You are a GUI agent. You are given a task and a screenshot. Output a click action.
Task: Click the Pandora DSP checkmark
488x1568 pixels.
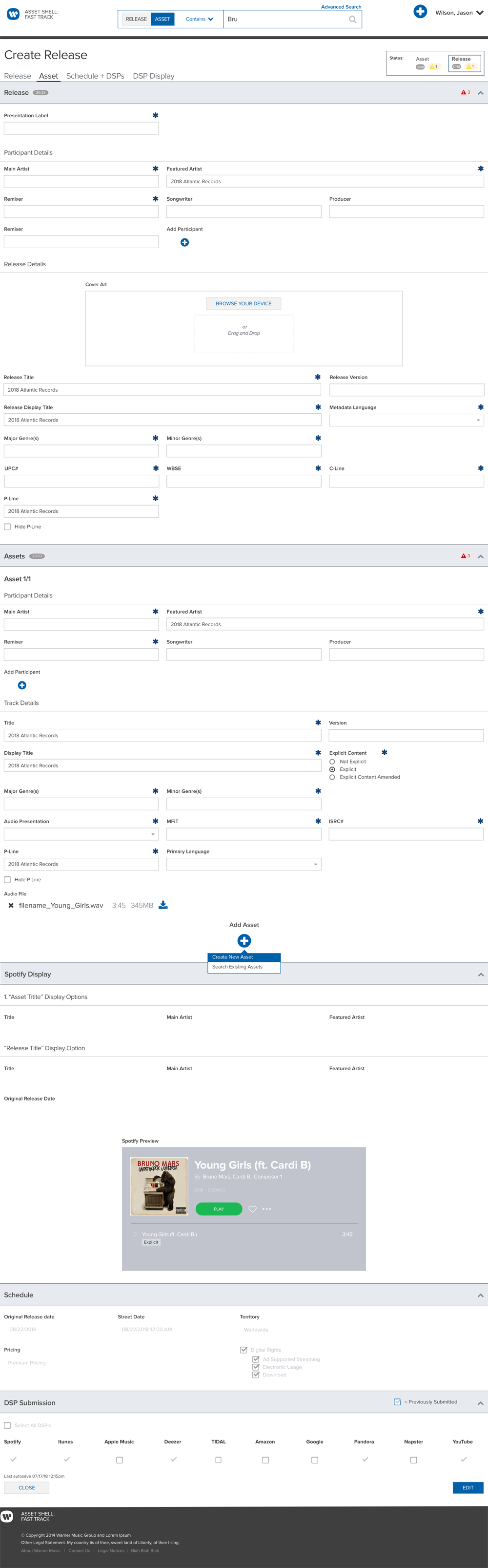point(365,1459)
